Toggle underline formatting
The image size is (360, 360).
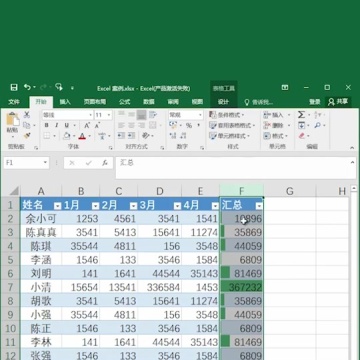click(67, 125)
